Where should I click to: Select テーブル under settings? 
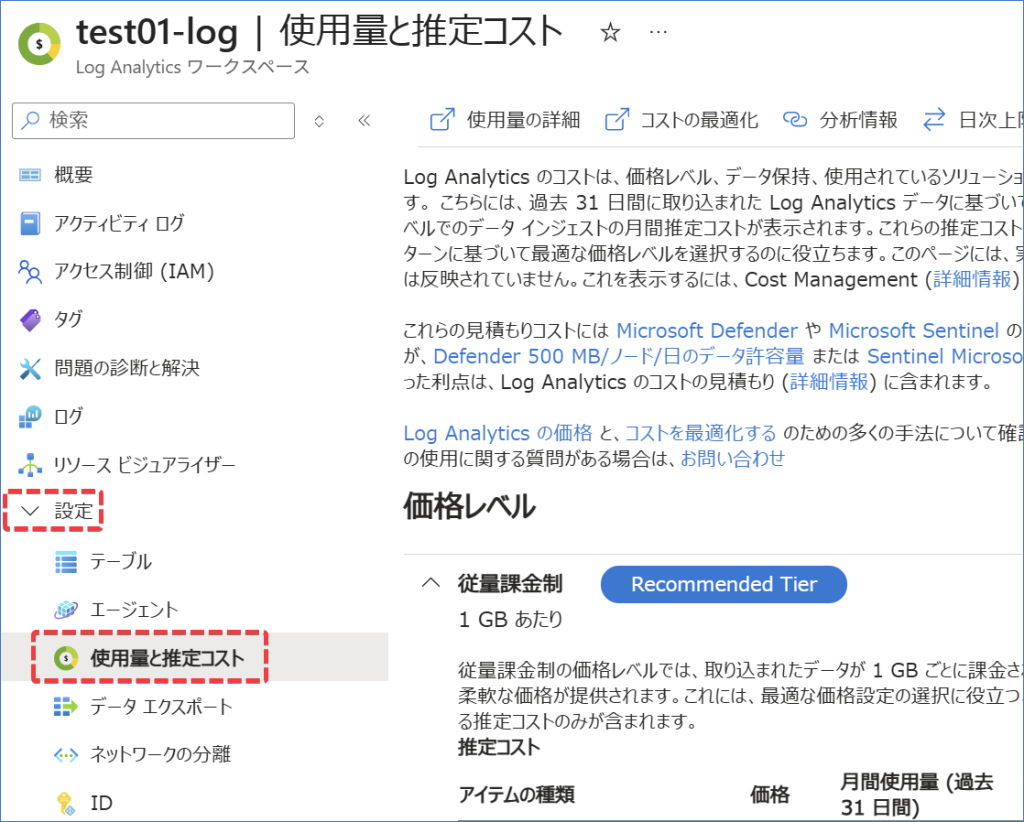(120, 562)
